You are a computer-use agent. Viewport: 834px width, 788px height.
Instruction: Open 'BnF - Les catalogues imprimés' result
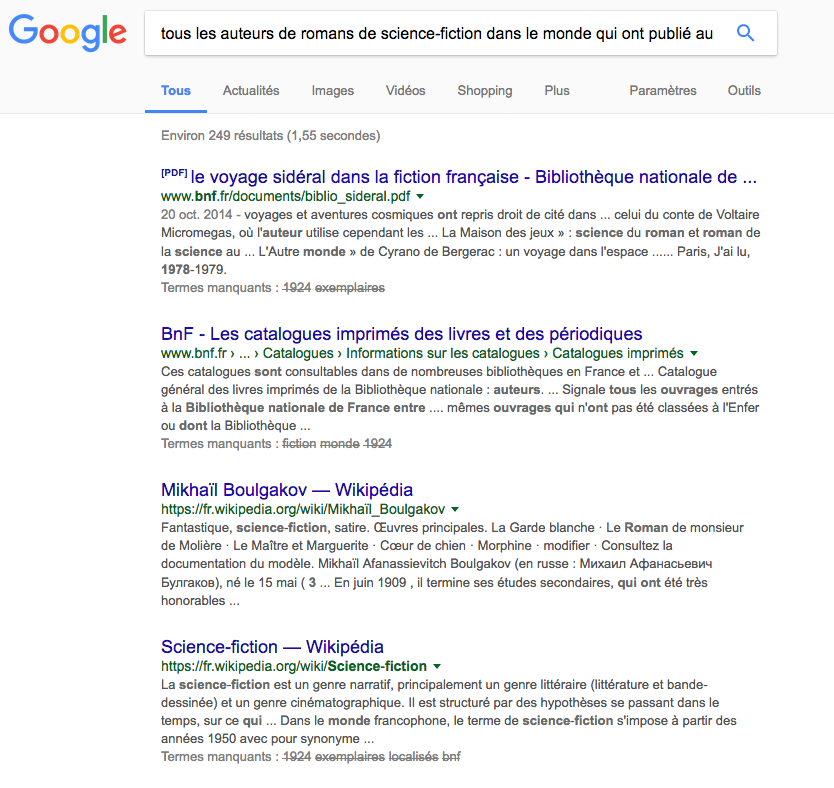(402, 333)
